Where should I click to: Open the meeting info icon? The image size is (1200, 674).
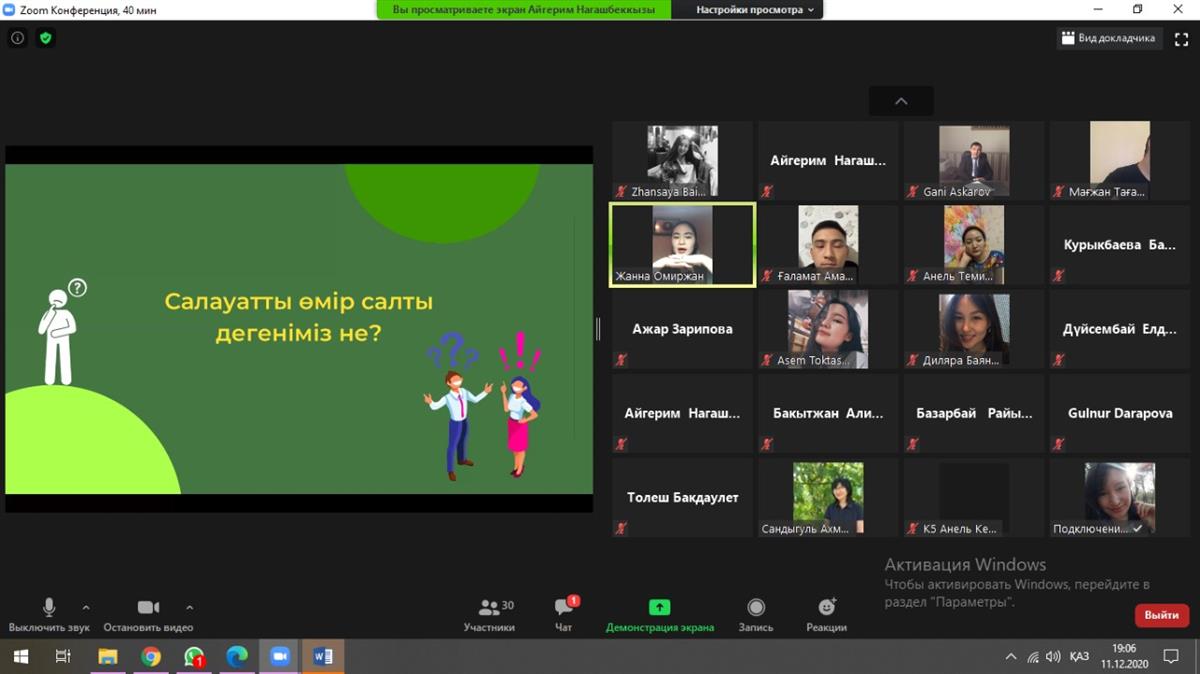(17, 38)
